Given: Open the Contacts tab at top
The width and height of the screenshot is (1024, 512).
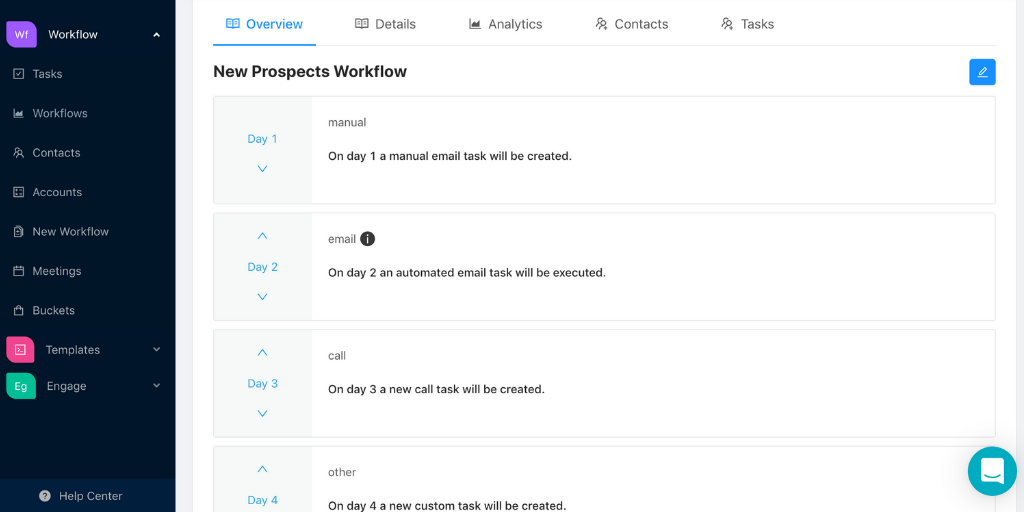Looking at the screenshot, I should click(632, 24).
